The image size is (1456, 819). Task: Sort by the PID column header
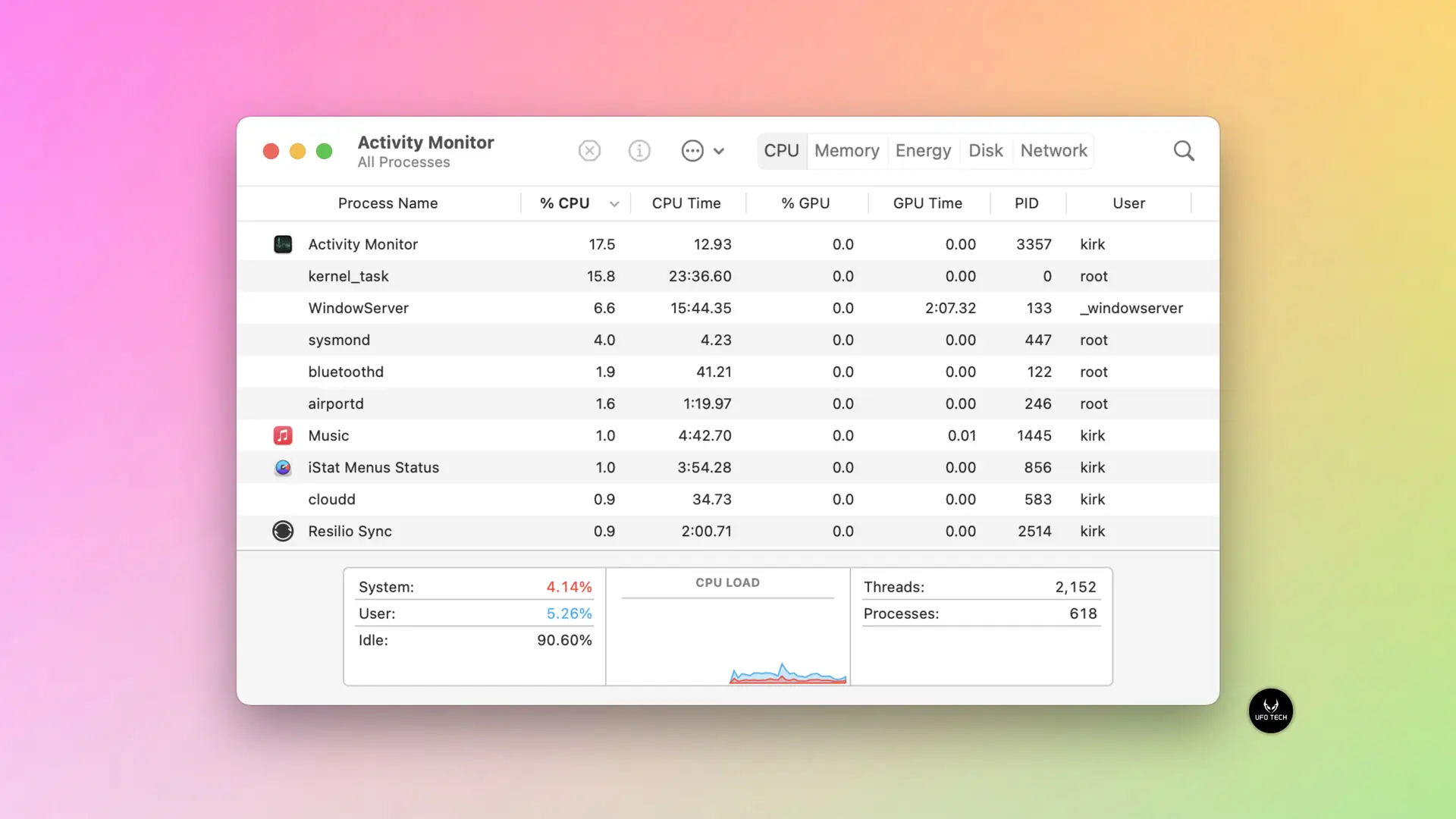[x=1027, y=203]
